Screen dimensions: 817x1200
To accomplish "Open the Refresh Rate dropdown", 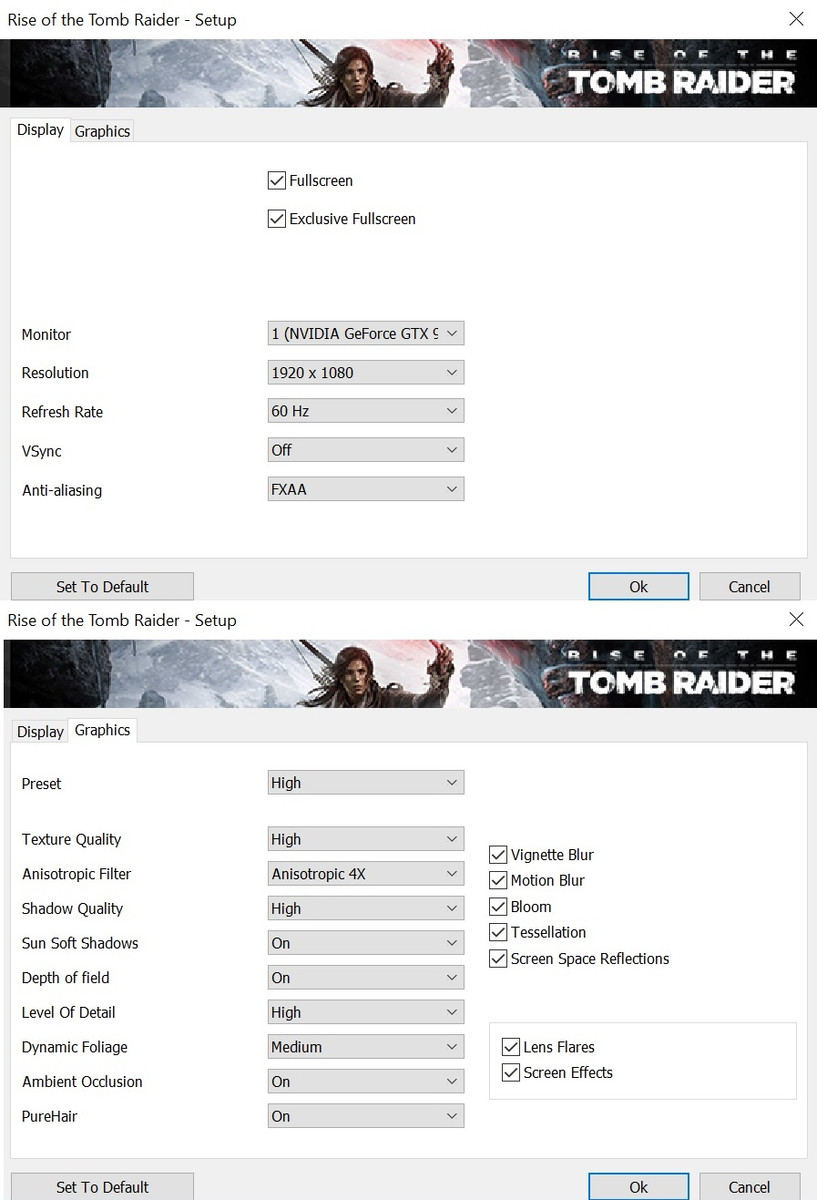I will tap(366, 411).
